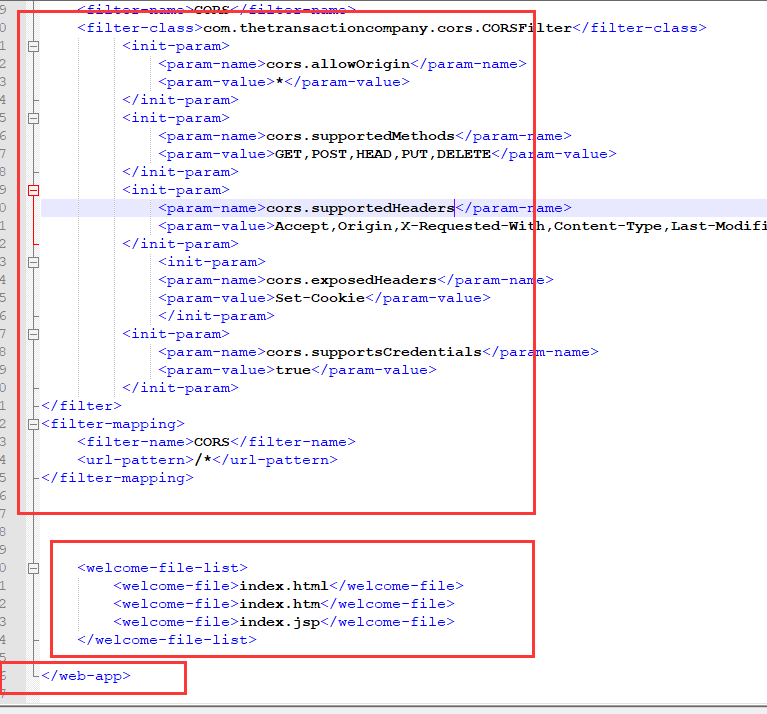Click the index.htm welcome-file entry

(x=284, y=604)
